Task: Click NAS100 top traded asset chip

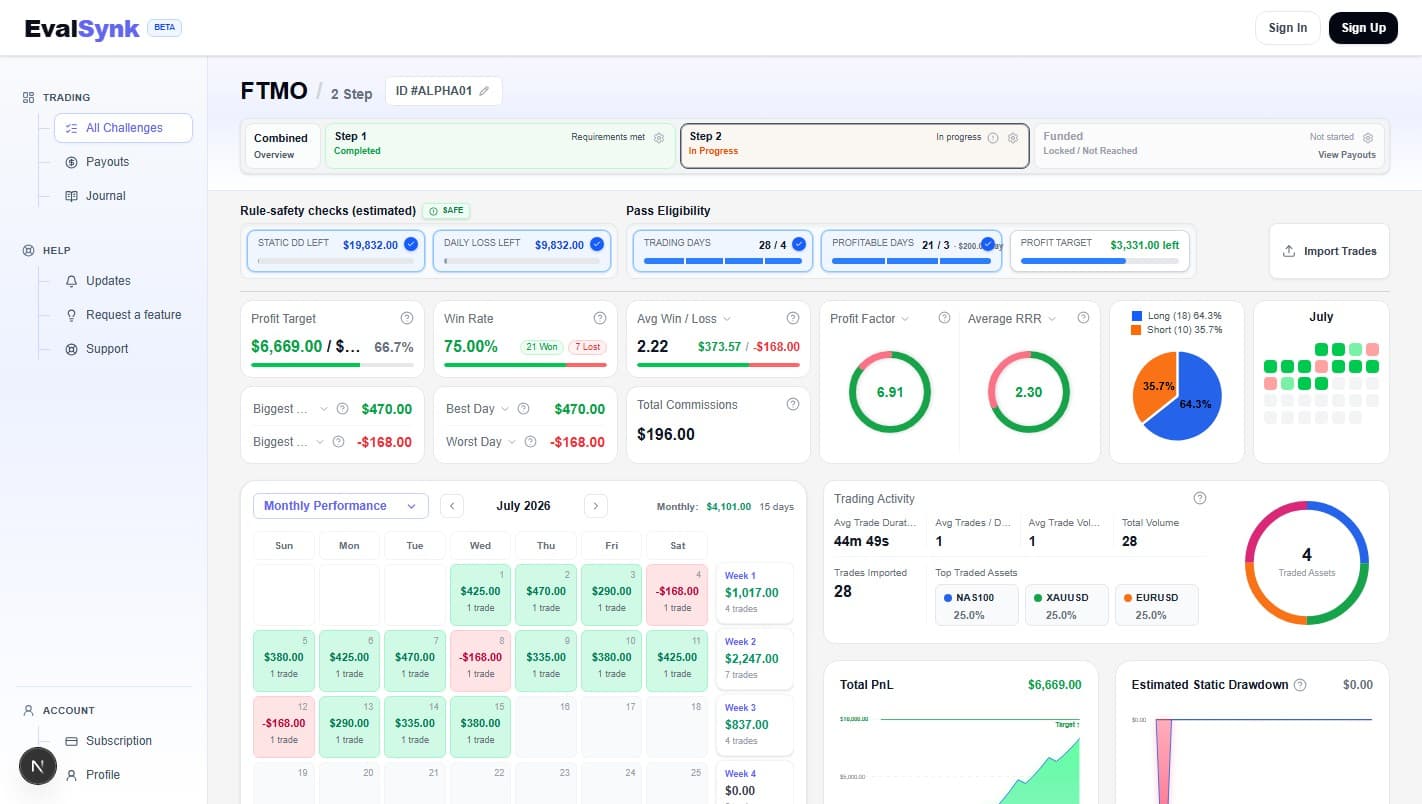Action: coord(977,605)
